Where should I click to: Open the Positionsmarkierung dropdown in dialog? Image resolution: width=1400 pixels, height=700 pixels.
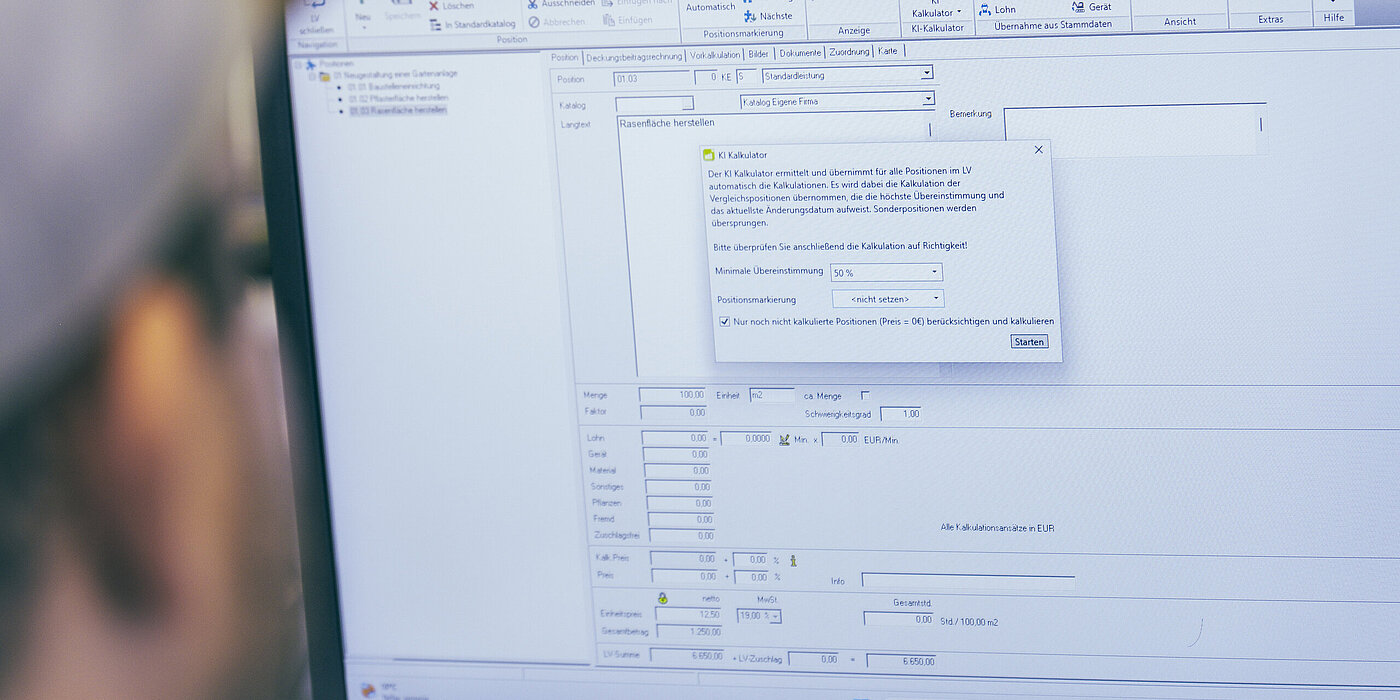(x=888, y=299)
